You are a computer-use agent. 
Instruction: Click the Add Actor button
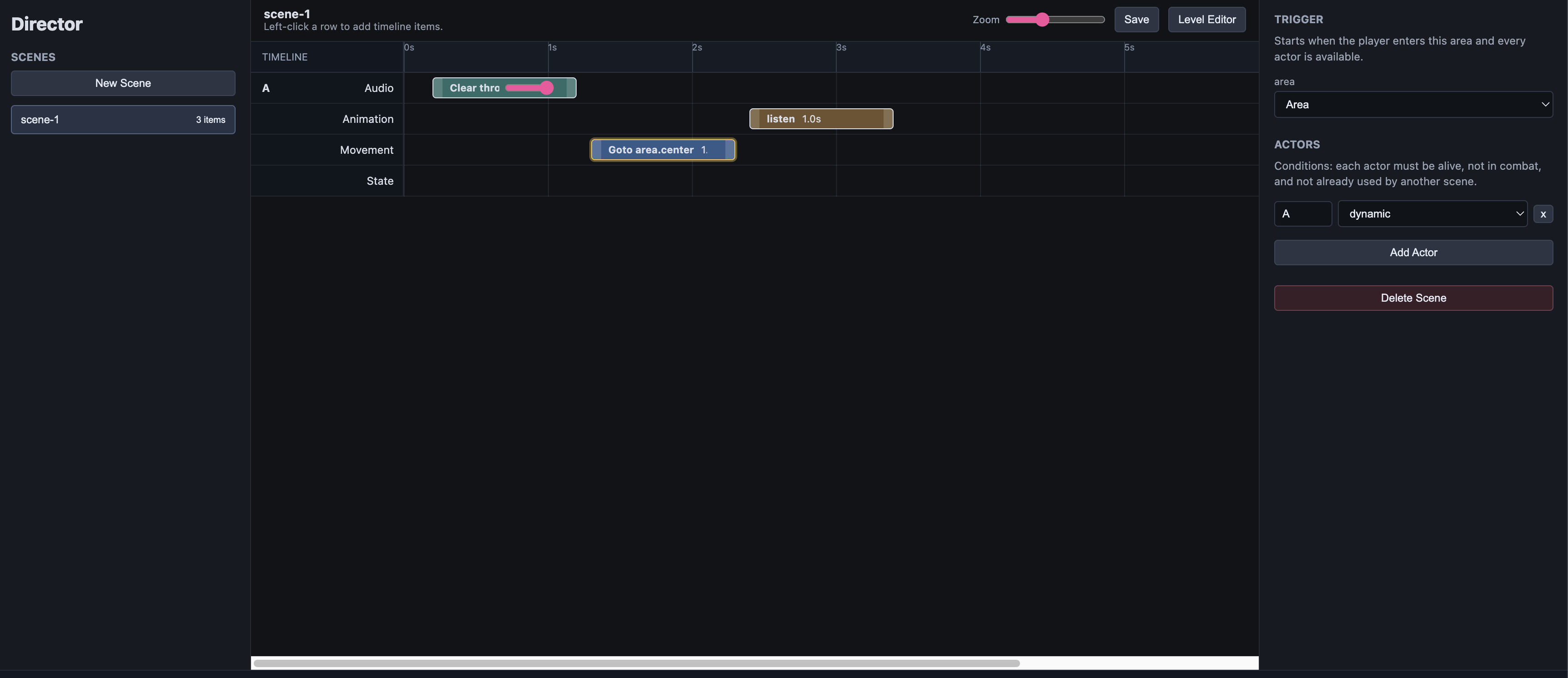click(x=1413, y=252)
